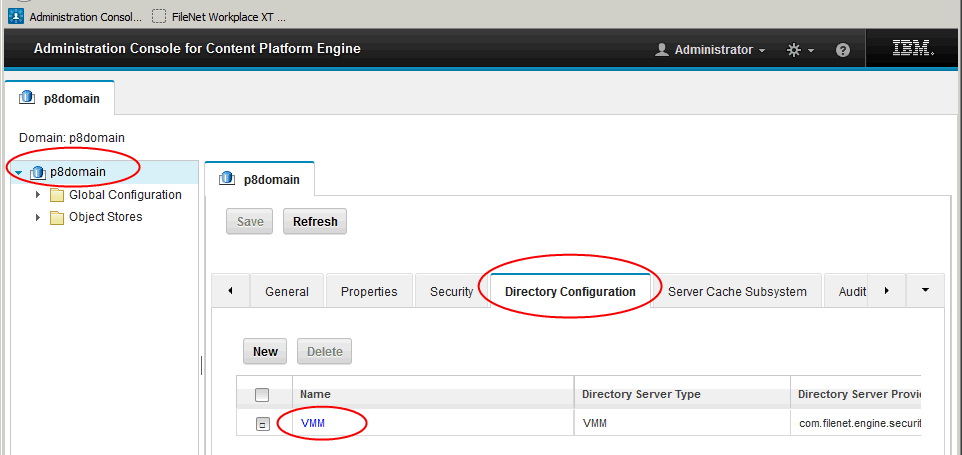The height and width of the screenshot is (455, 962).
Task: Collapse the p8domain tree root
Action: [19, 173]
